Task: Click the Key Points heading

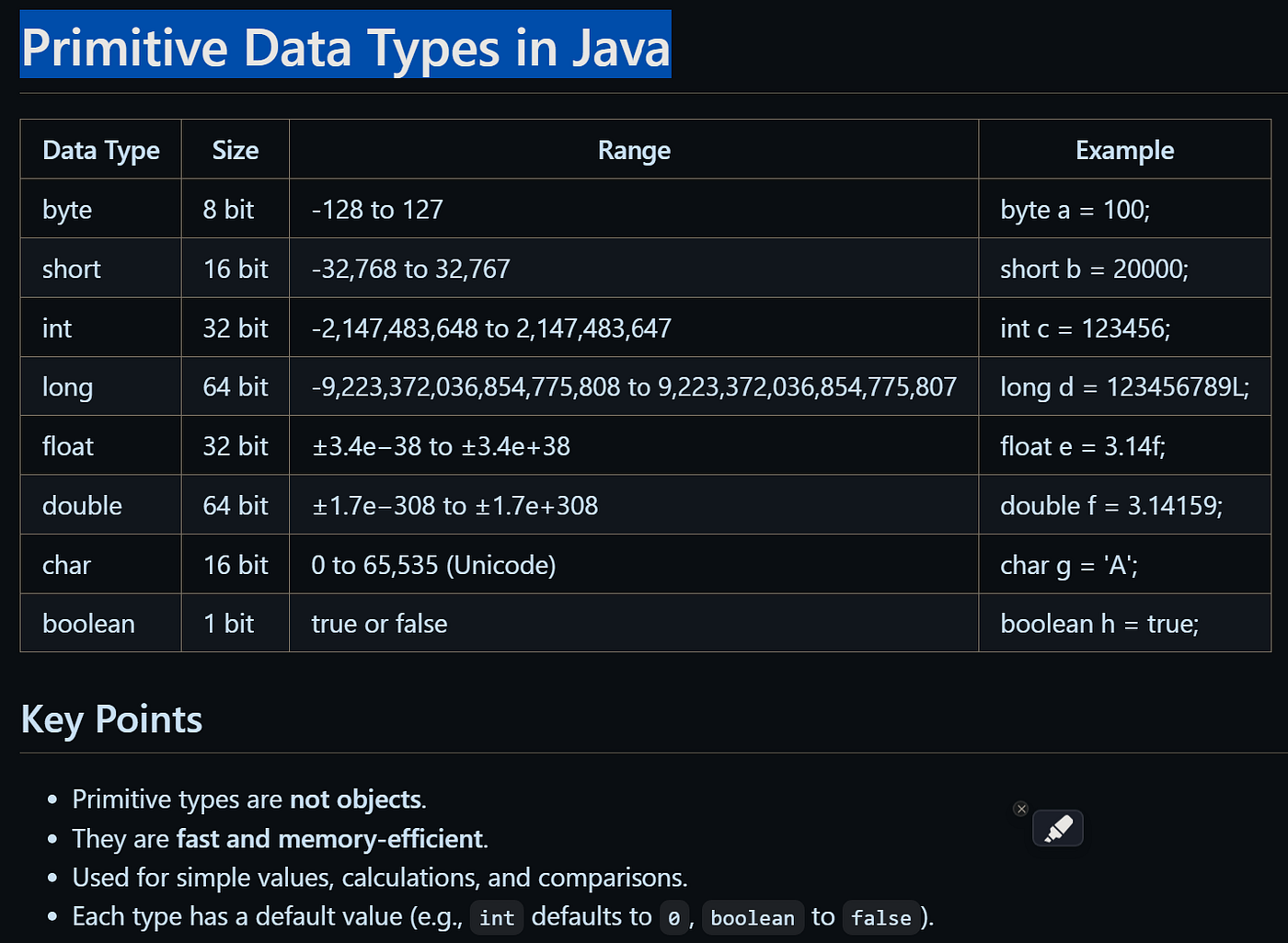Action: (x=111, y=719)
